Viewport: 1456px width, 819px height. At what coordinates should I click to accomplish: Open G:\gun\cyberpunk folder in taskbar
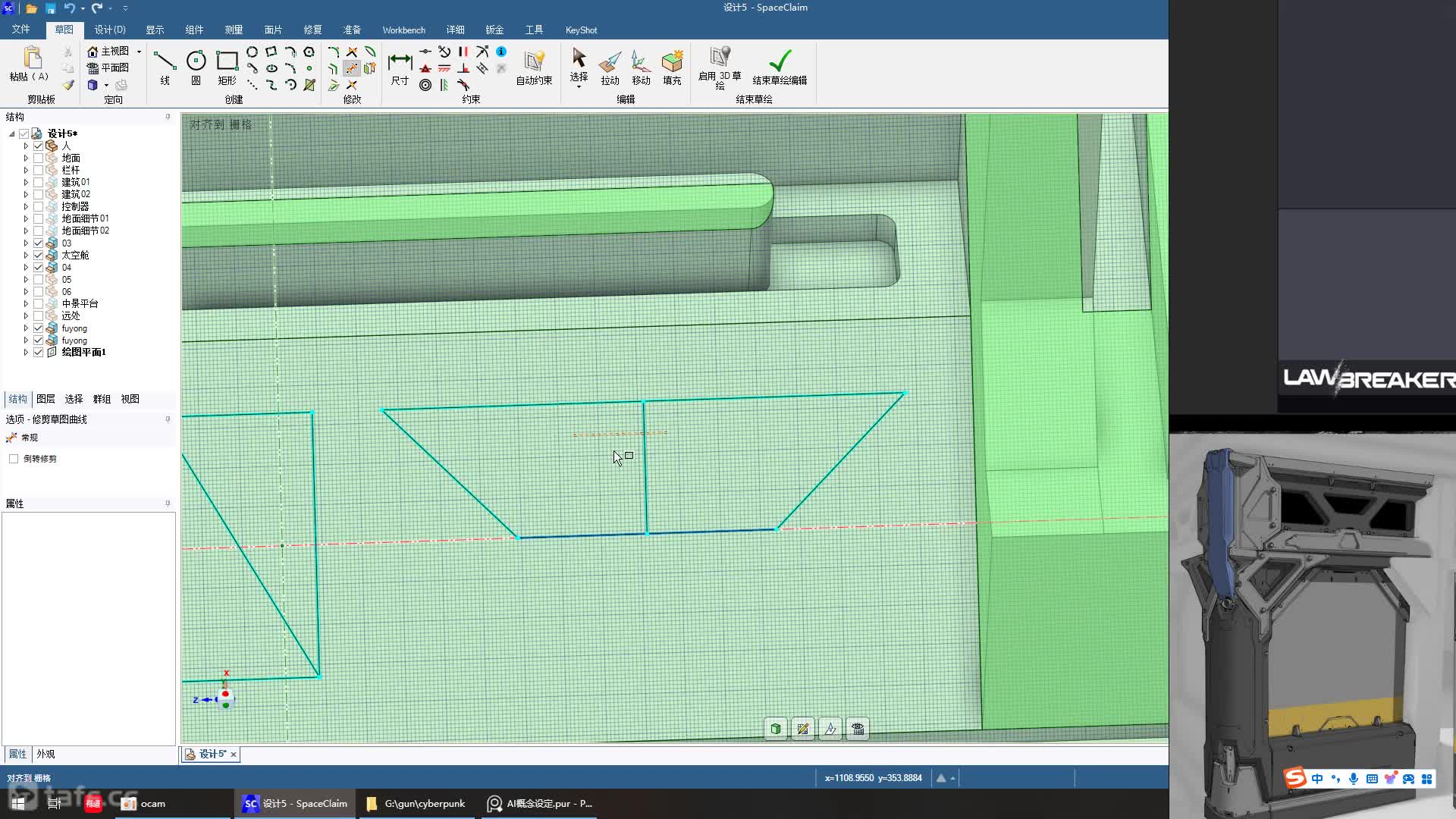[x=416, y=804]
